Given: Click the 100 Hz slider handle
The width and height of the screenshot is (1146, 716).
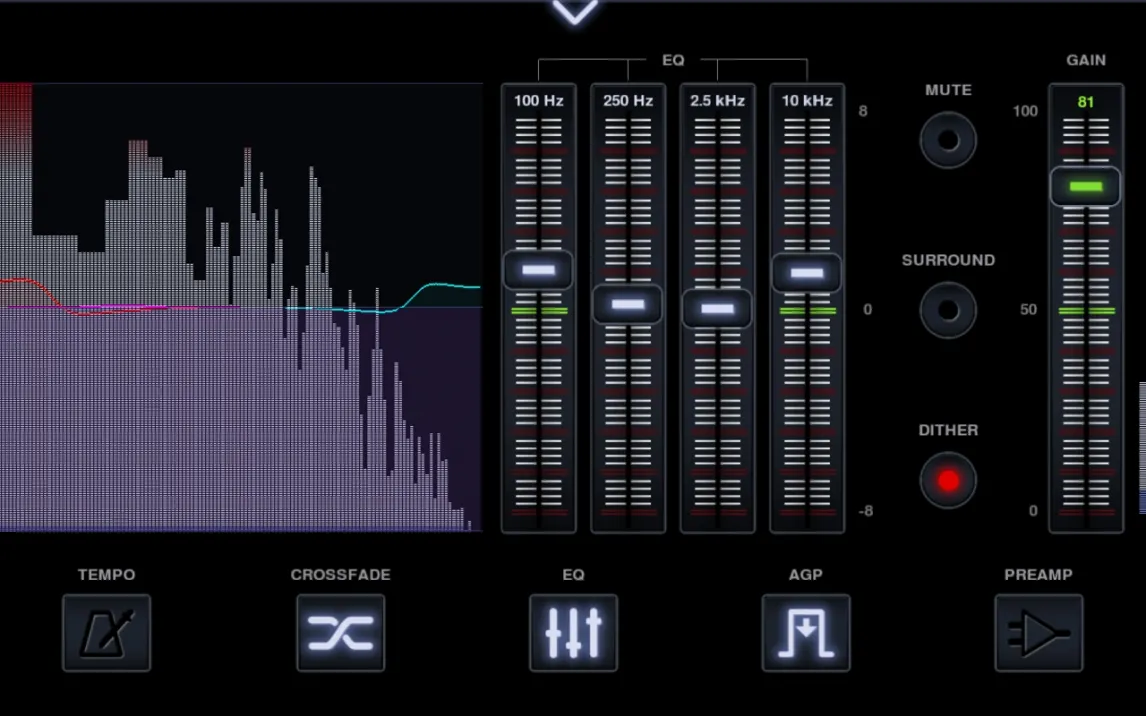Looking at the screenshot, I should (x=538, y=270).
